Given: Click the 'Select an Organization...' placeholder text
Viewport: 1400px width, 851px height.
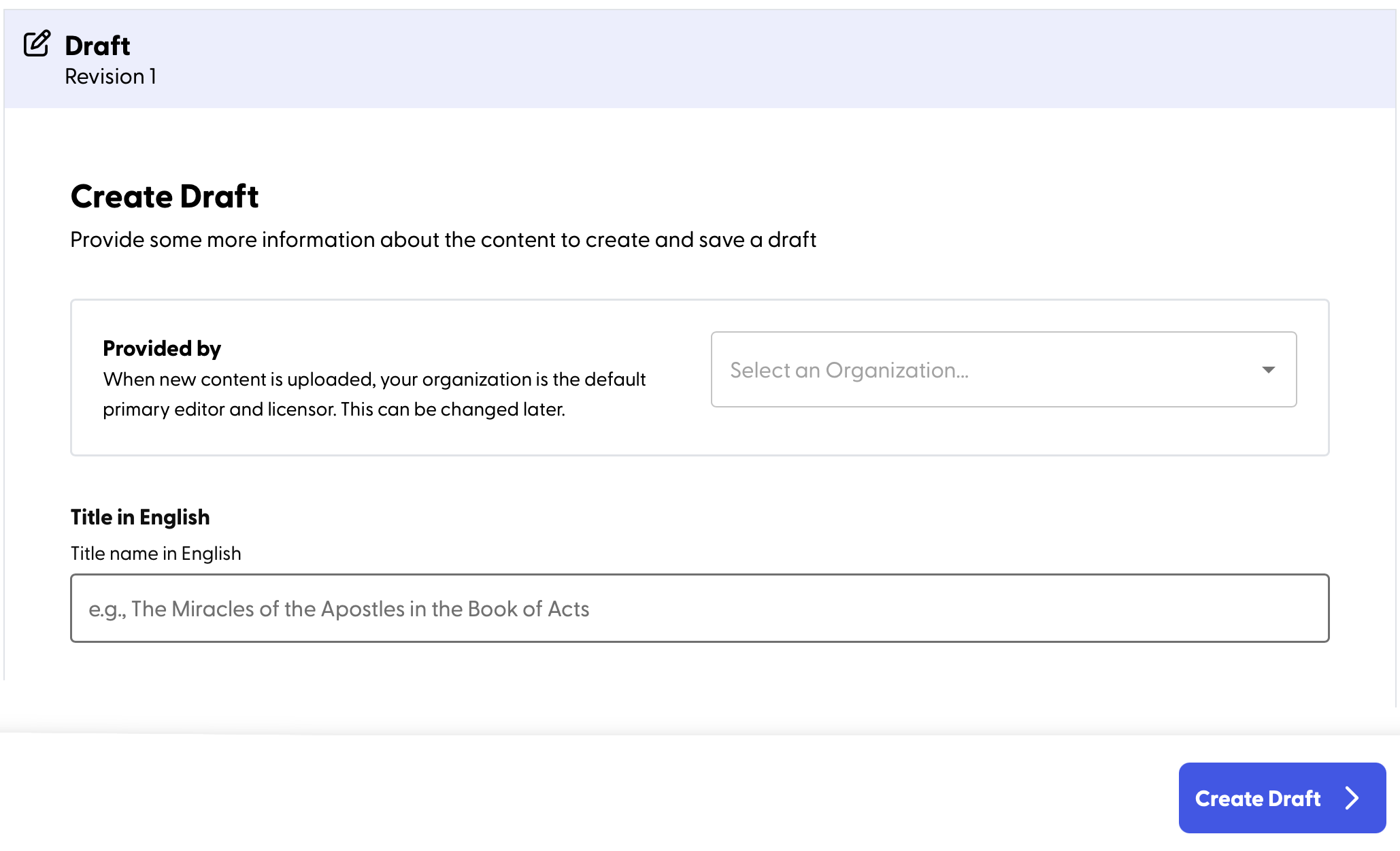Looking at the screenshot, I should (849, 370).
